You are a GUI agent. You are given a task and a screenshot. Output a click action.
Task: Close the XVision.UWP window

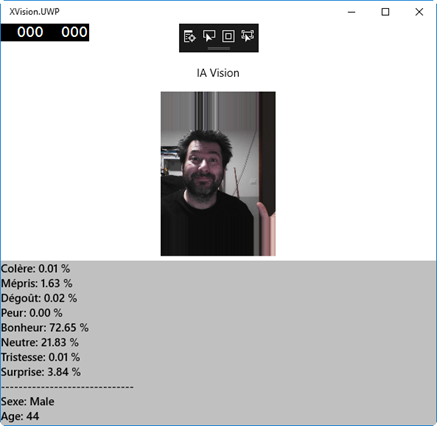point(419,12)
